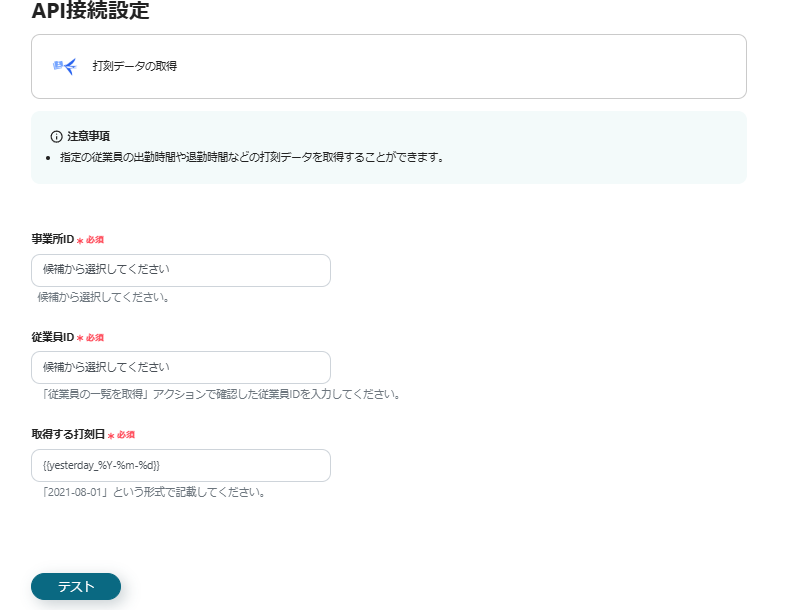Viewport: 810px width, 610px height.
Task: Click the 従業員ID field label
Action: pos(51,337)
